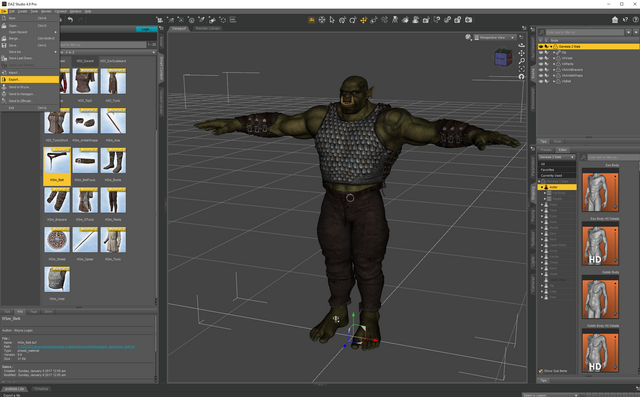
Task: Open the Save As submenu
Action: point(29,52)
